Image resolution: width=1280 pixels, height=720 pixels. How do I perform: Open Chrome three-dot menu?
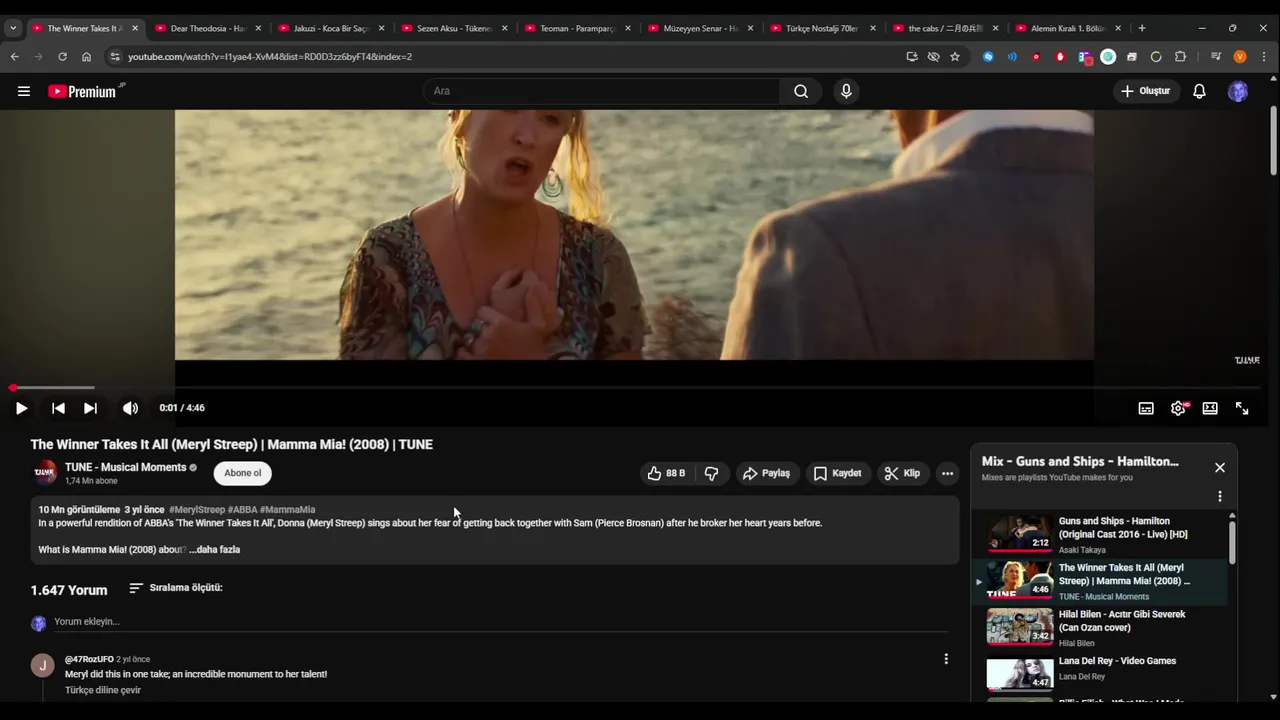click(1265, 57)
